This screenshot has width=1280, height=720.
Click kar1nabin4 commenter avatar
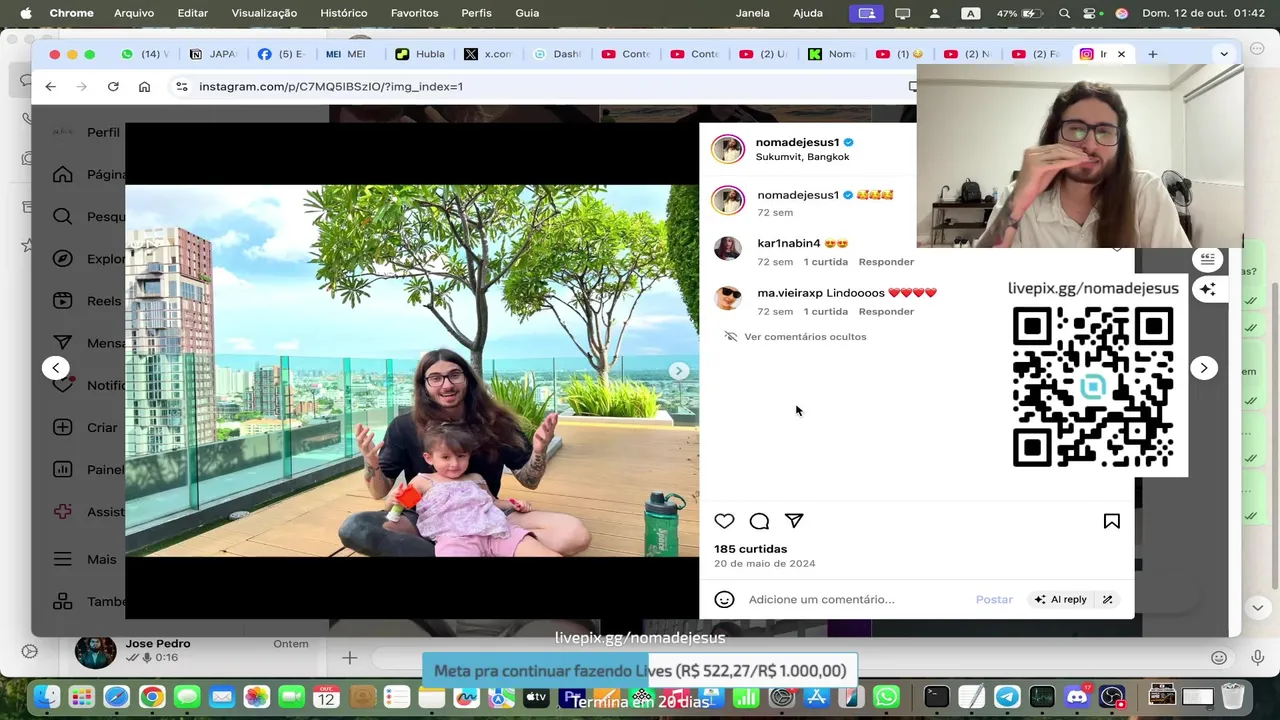point(728,248)
